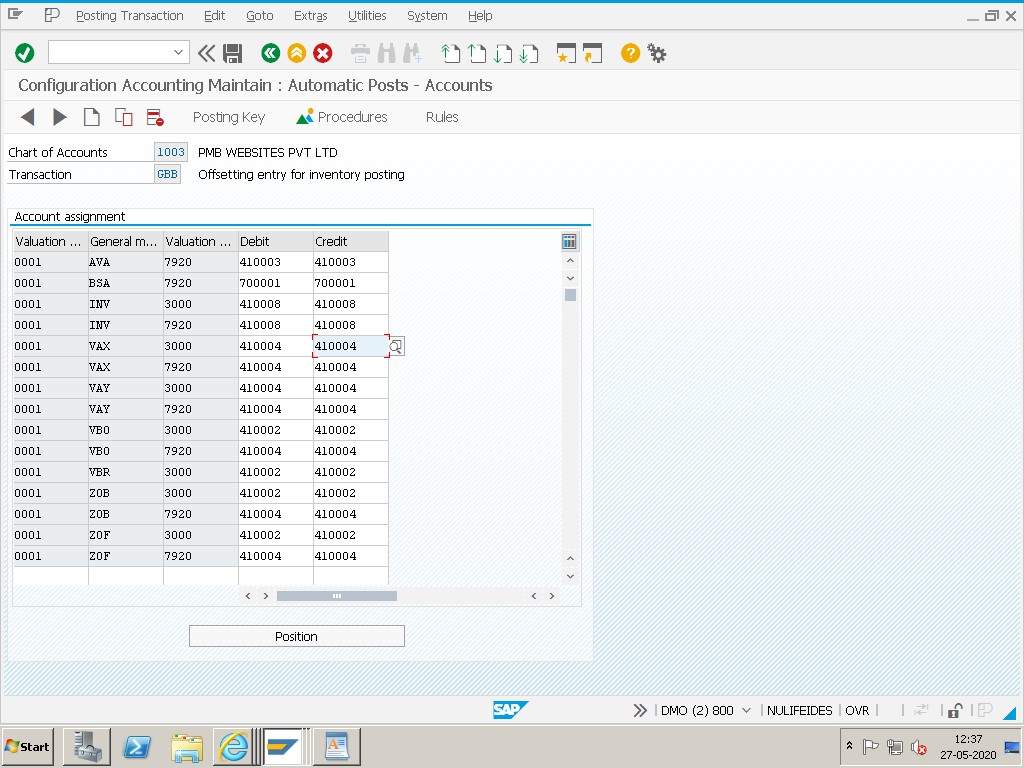The height and width of the screenshot is (768, 1024).
Task: Open the Extras menu
Action: pyautogui.click(x=310, y=16)
